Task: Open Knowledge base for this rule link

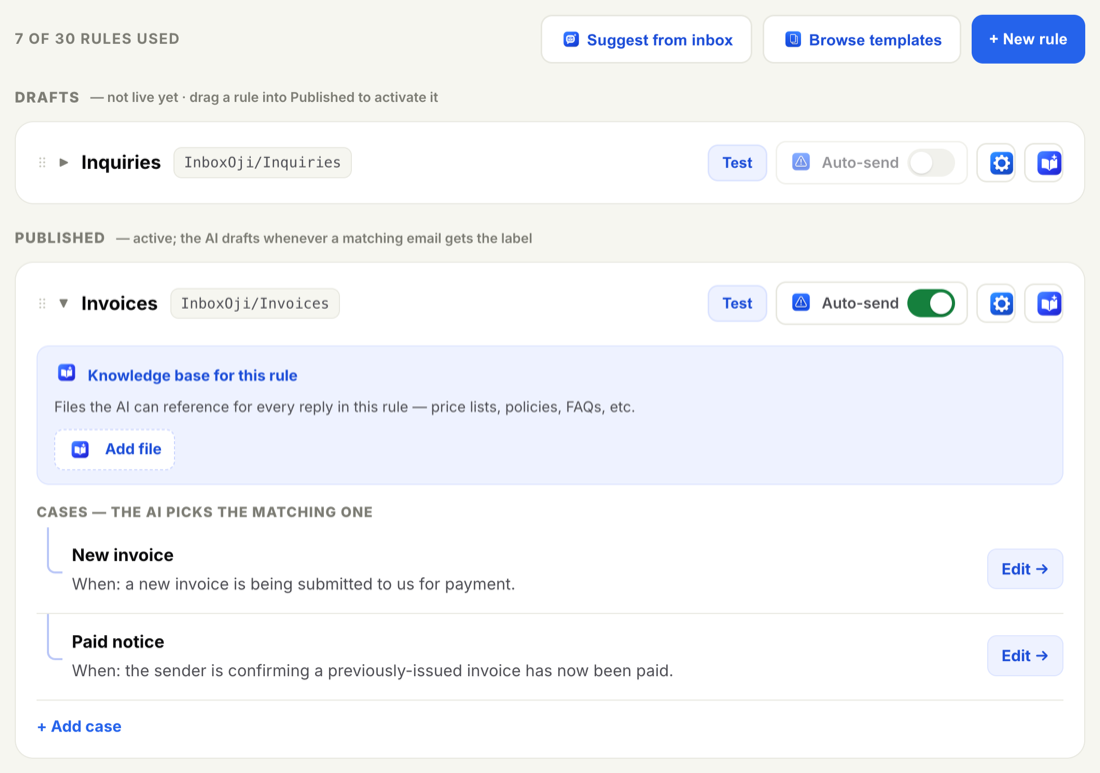Action: click(192, 375)
